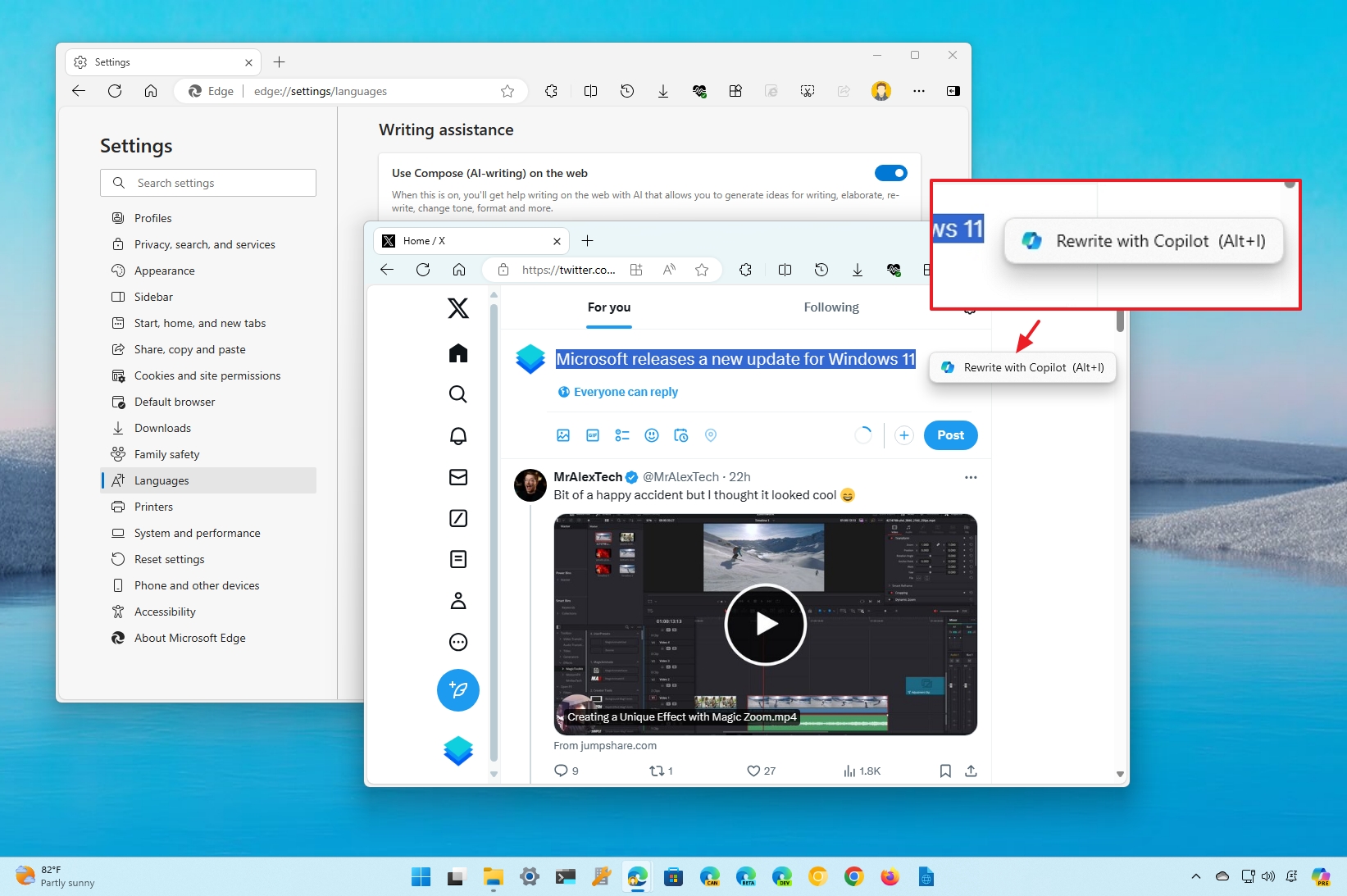The height and width of the screenshot is (896, 1347).
Task: Tag a location in the post
Action: [x=711, y=435]
